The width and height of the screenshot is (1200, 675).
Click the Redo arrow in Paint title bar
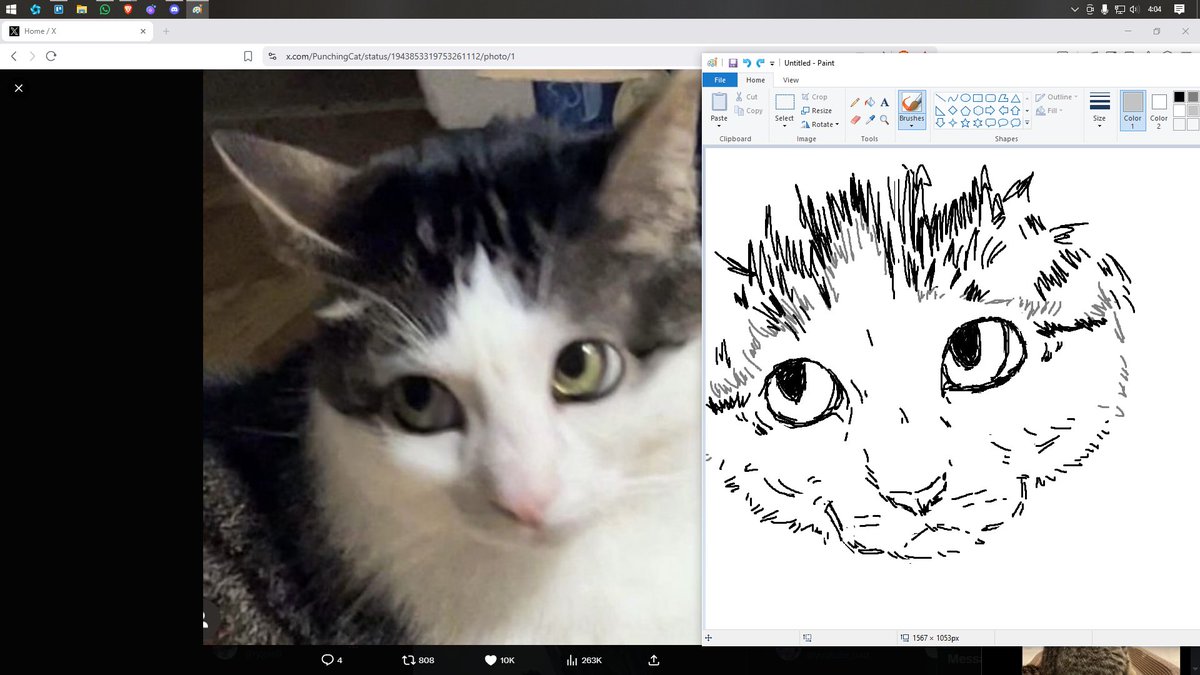tap(760, 63)
